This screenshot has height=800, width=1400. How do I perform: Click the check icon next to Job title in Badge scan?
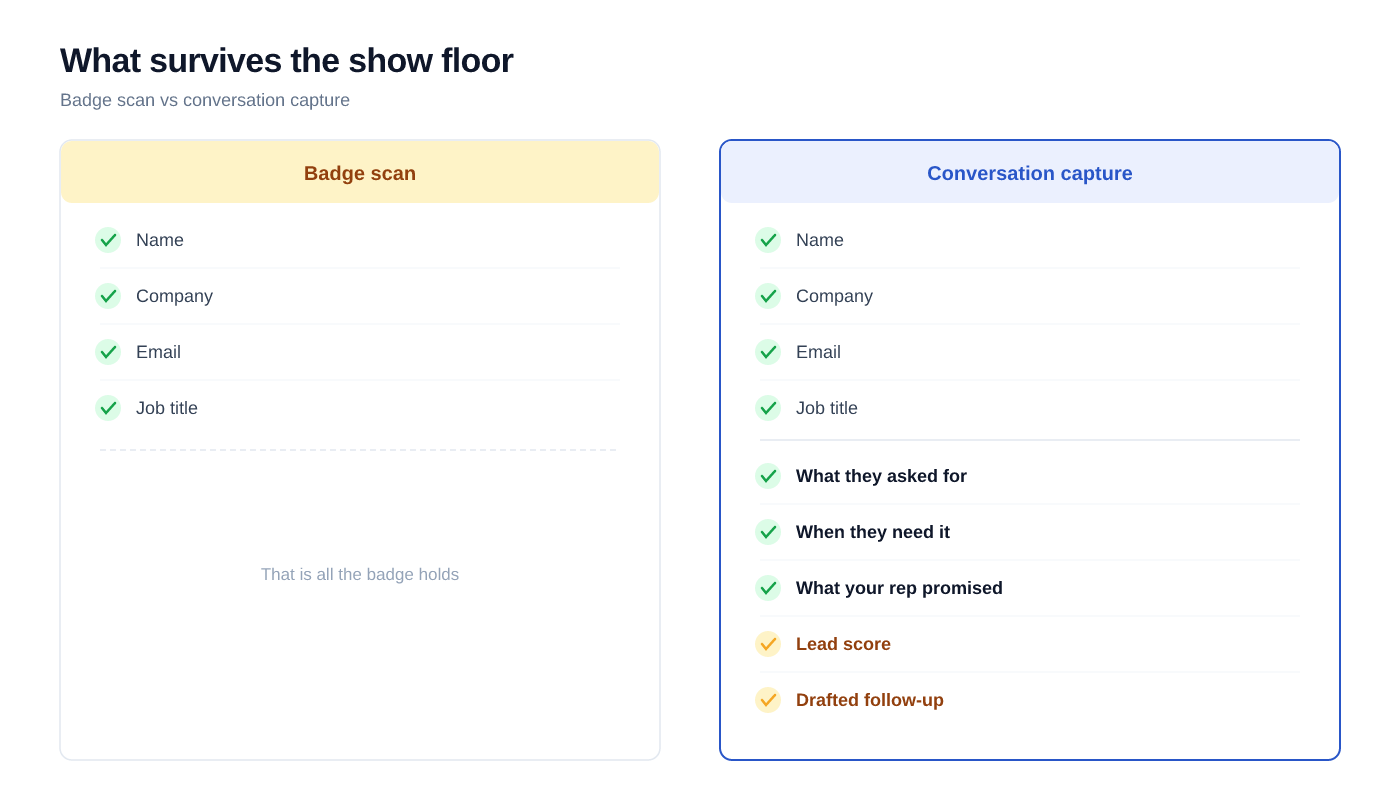[108, 408]
